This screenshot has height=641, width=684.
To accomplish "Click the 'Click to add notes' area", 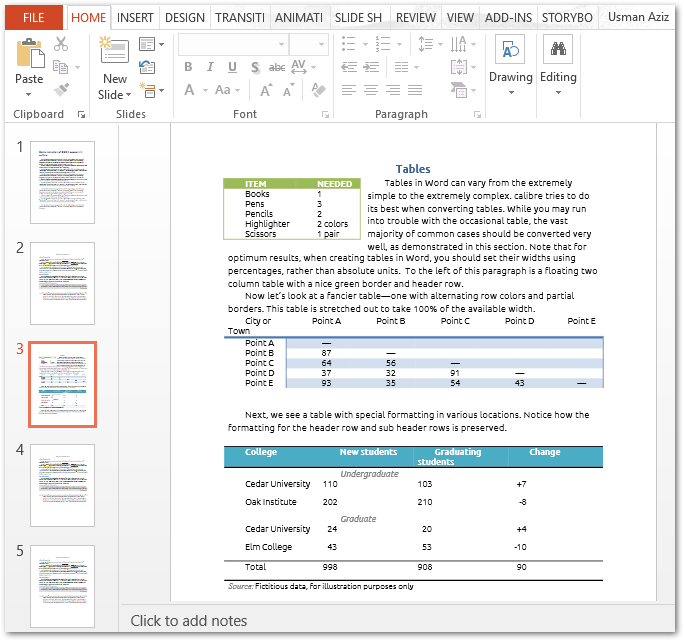I will click(189, 621).
